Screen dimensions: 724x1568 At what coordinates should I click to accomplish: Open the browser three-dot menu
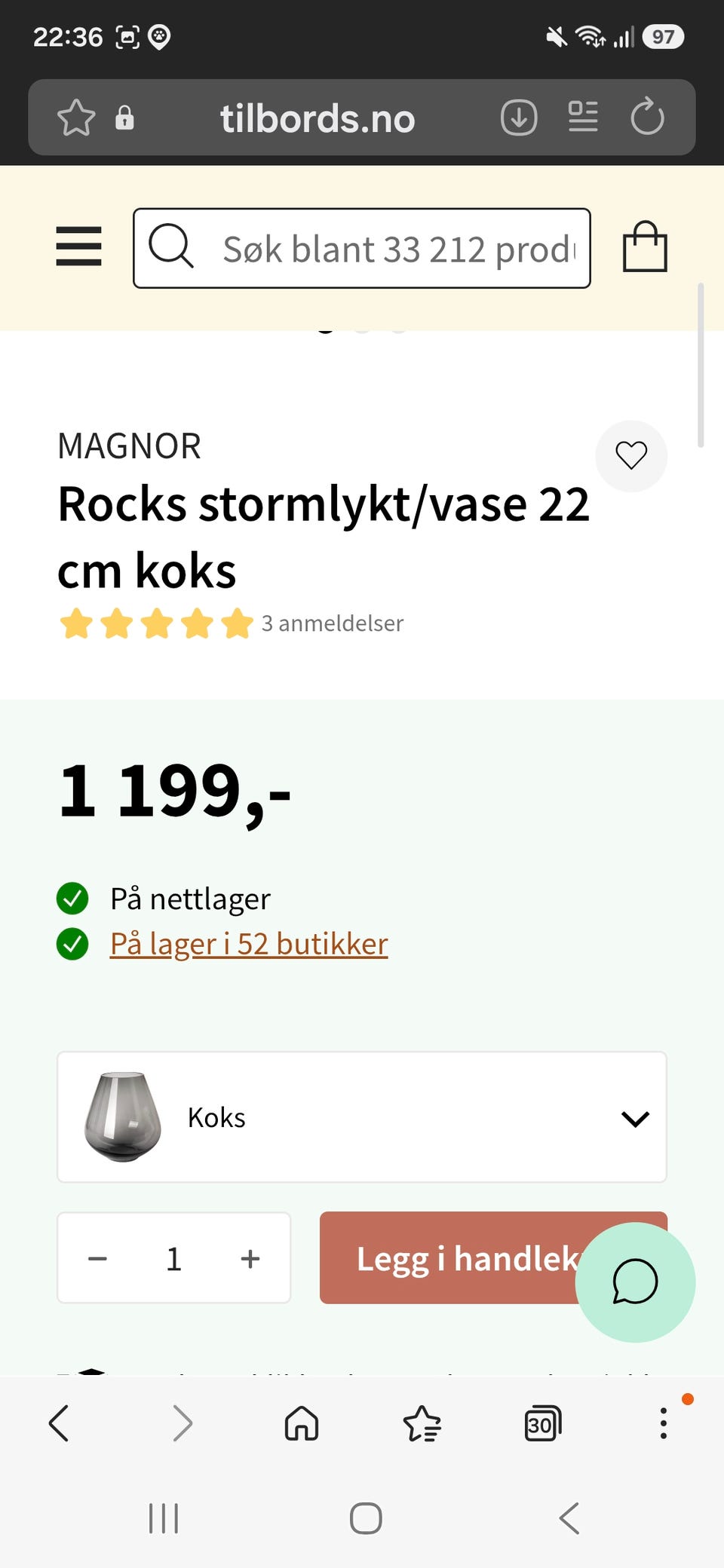(x=663, y=1423)
